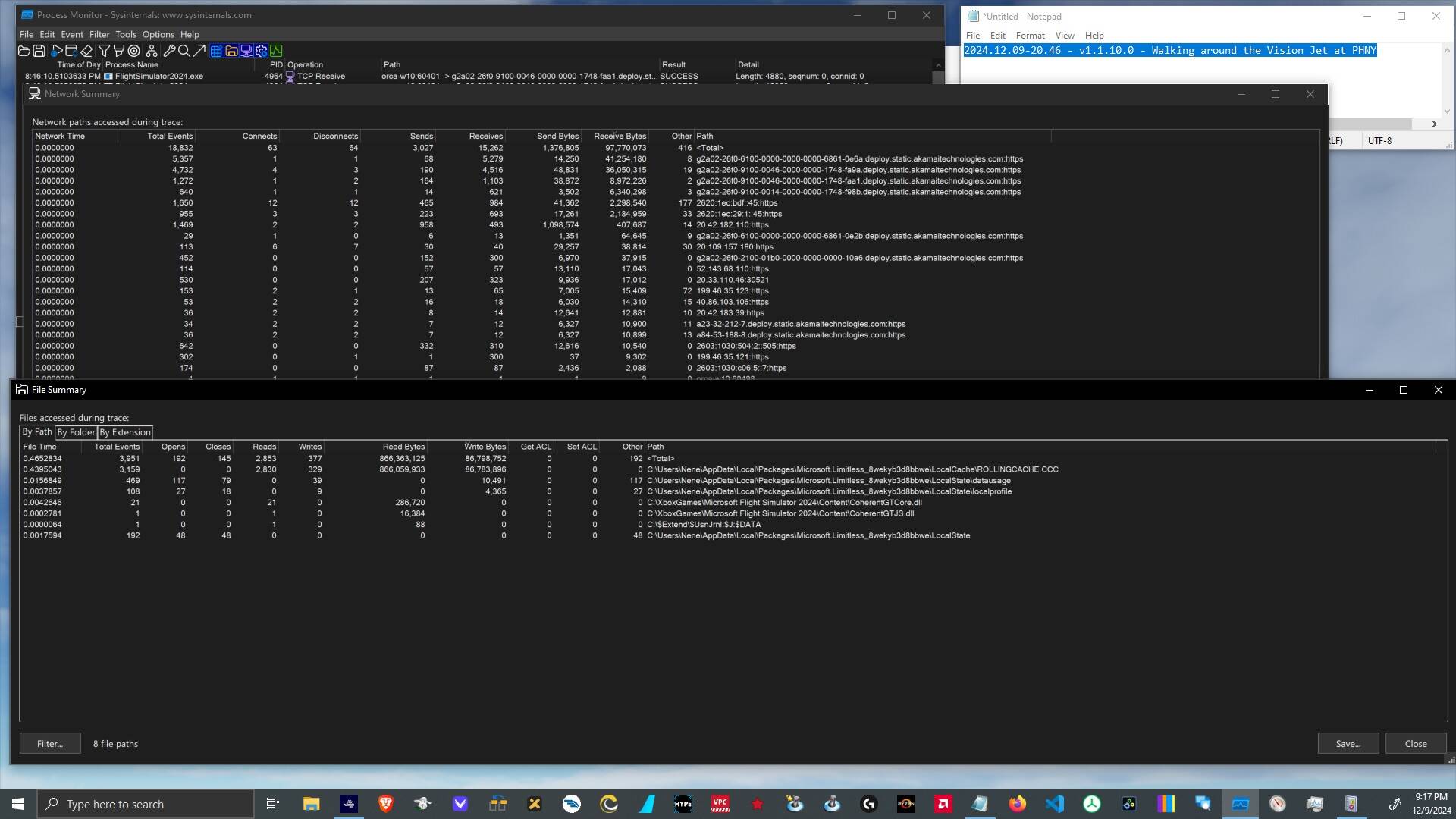Viewport: 1456px width, 819px height.
Task: Click the Filter... button in File Summary
Action: [50, 743]
